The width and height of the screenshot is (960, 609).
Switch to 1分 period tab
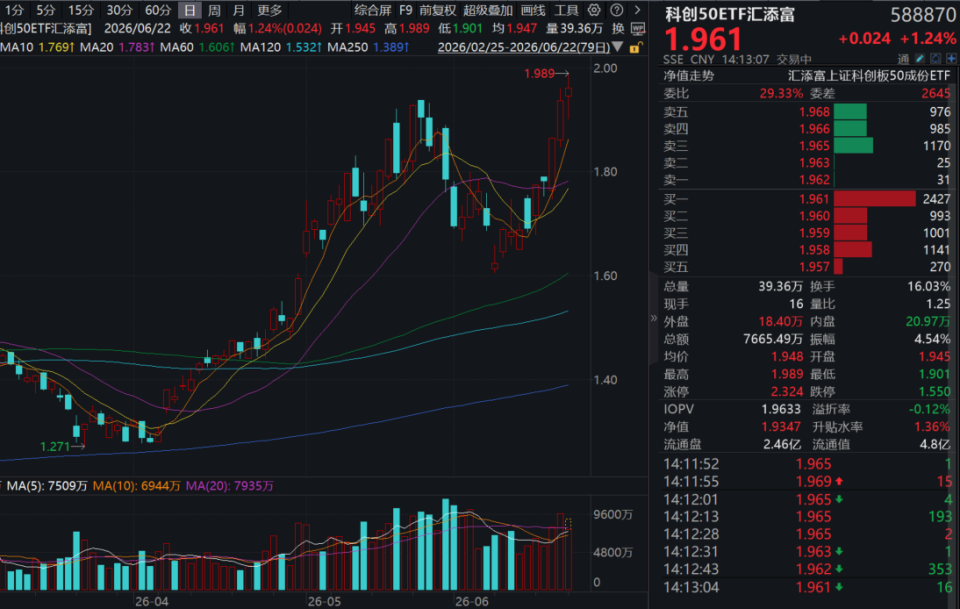pos(15,10)
